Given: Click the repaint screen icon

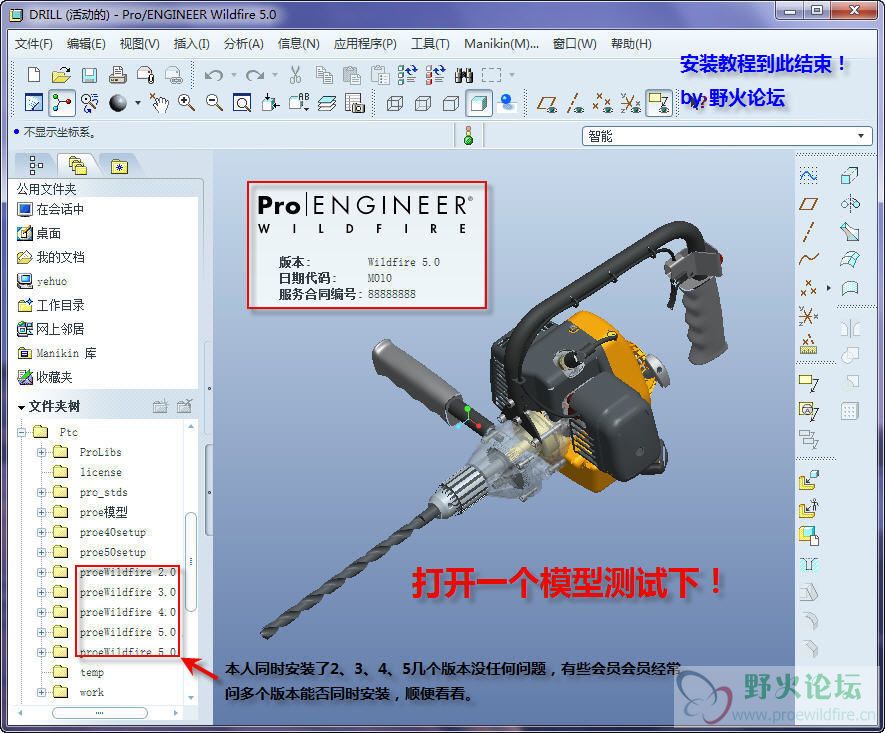Looking at the screenshot, I should pyautogui.click(x=34, y=103).
